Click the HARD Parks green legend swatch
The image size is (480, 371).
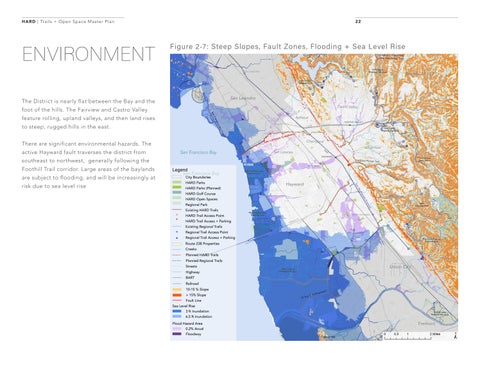(177, 183)
